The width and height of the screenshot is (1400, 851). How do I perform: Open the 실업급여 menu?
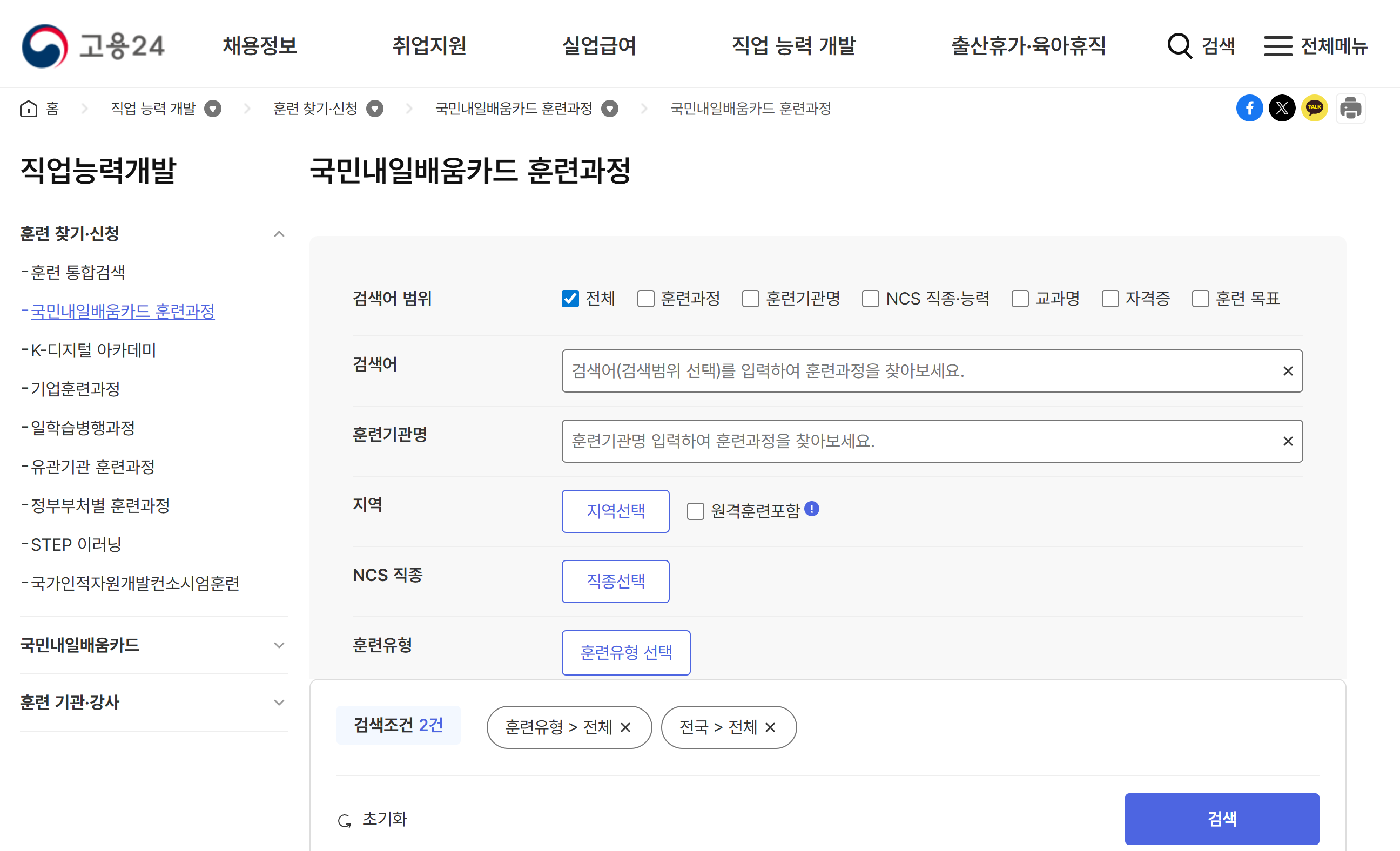(599, 46)
